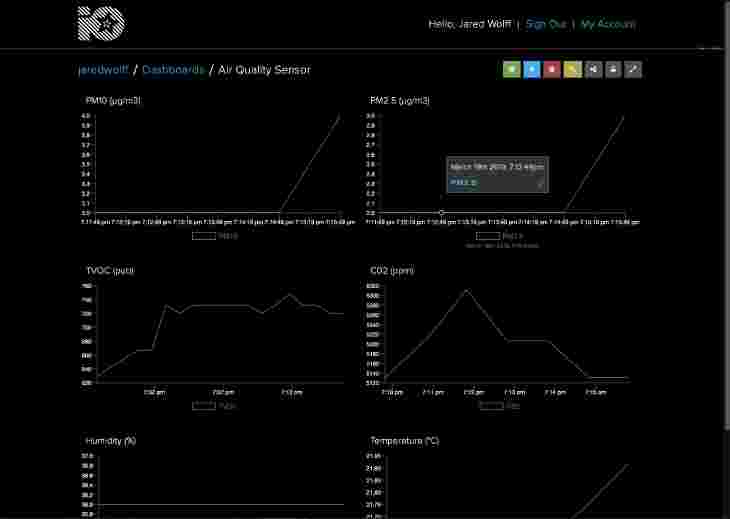This screenshot has height=519, width=730.
Task: Click the PM2.5 chart tooltip box
Action: tap(497, 174)
